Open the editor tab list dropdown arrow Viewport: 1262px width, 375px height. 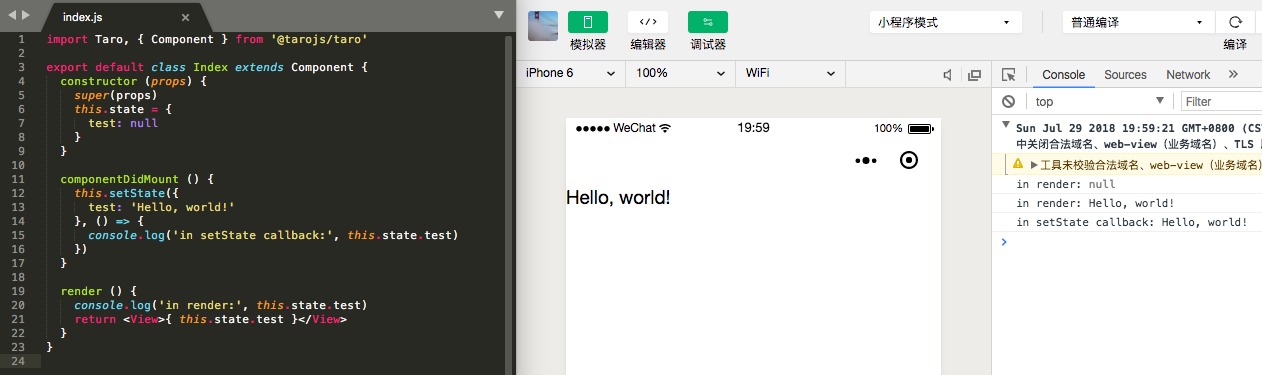499,14
